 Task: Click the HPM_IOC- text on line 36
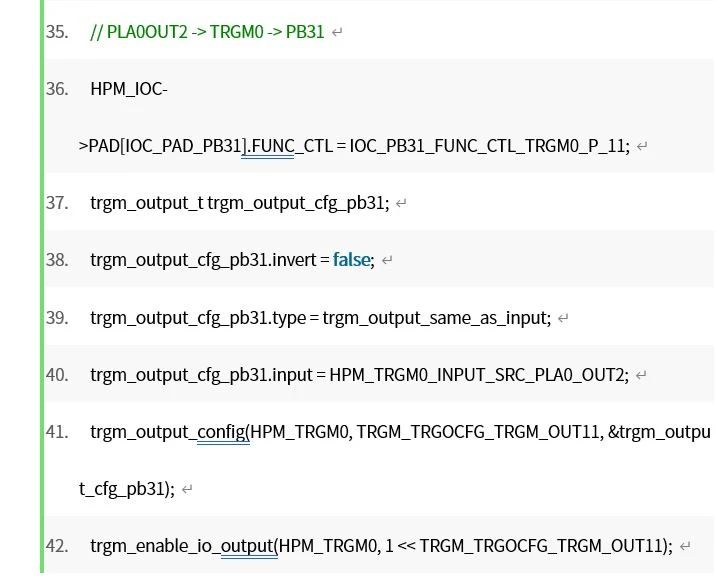[x=129, y=89]
